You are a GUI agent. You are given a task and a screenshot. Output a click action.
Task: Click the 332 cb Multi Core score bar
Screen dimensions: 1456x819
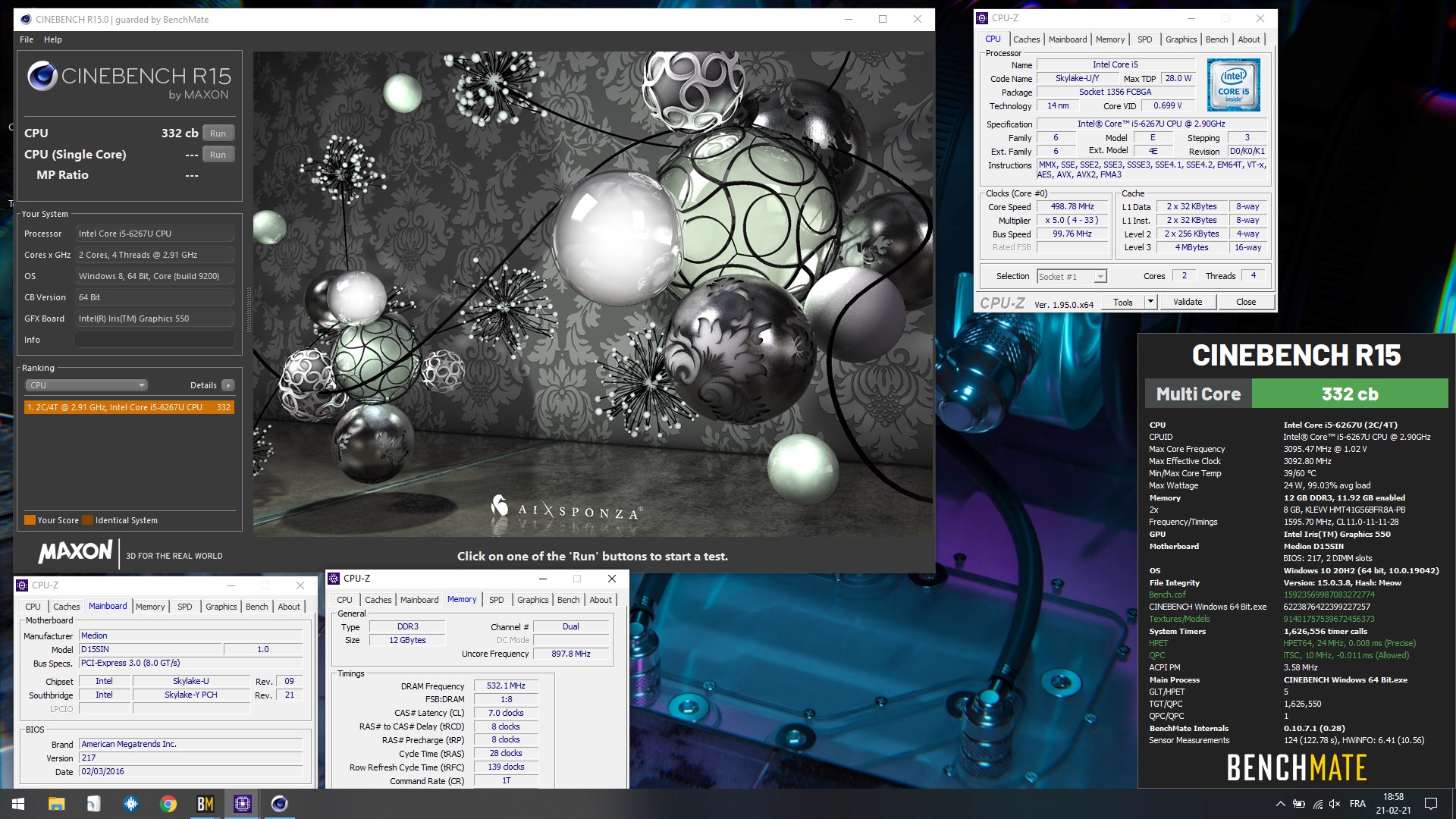coord(1350,394)
